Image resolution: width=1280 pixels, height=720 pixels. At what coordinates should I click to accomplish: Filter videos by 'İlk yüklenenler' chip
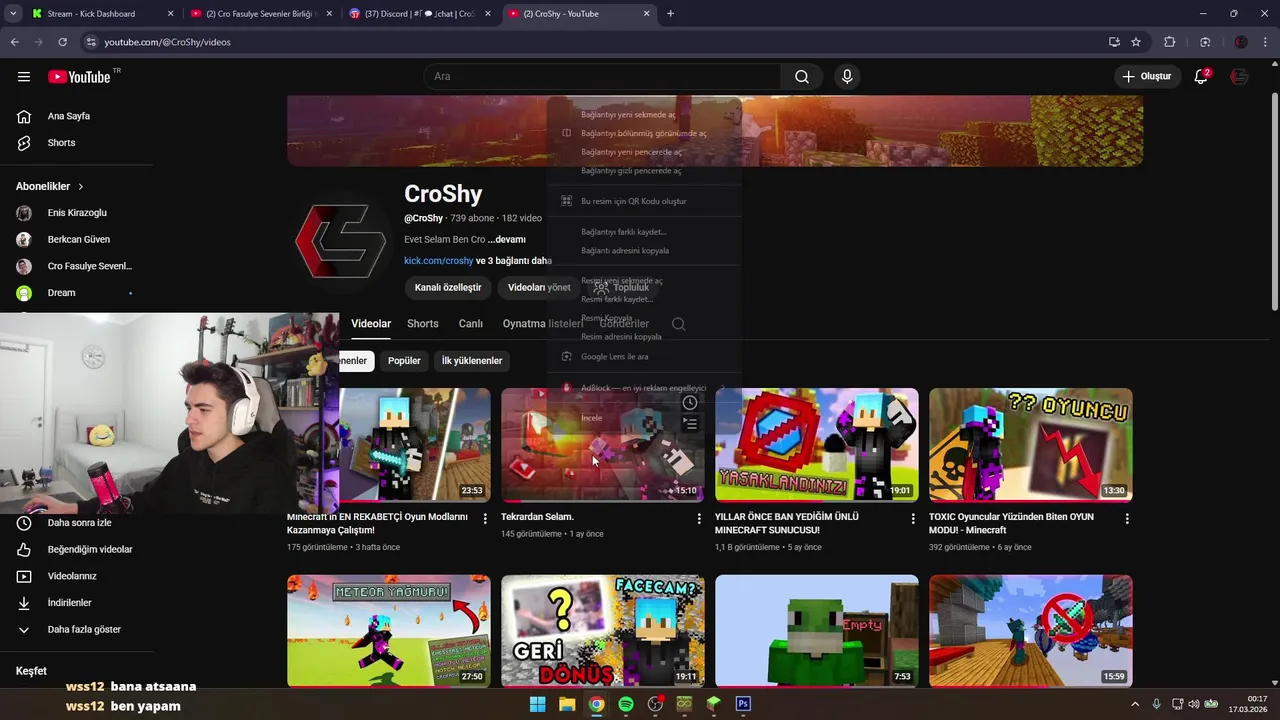coord(472,361)
